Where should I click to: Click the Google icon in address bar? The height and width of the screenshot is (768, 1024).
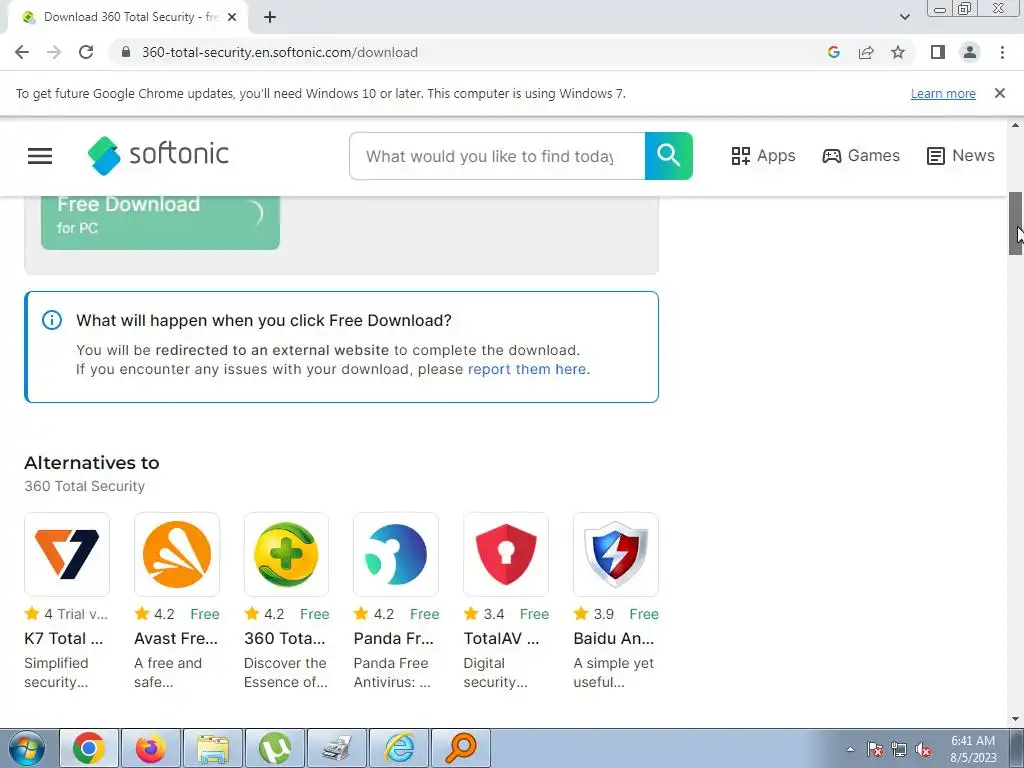coord(833,52)
